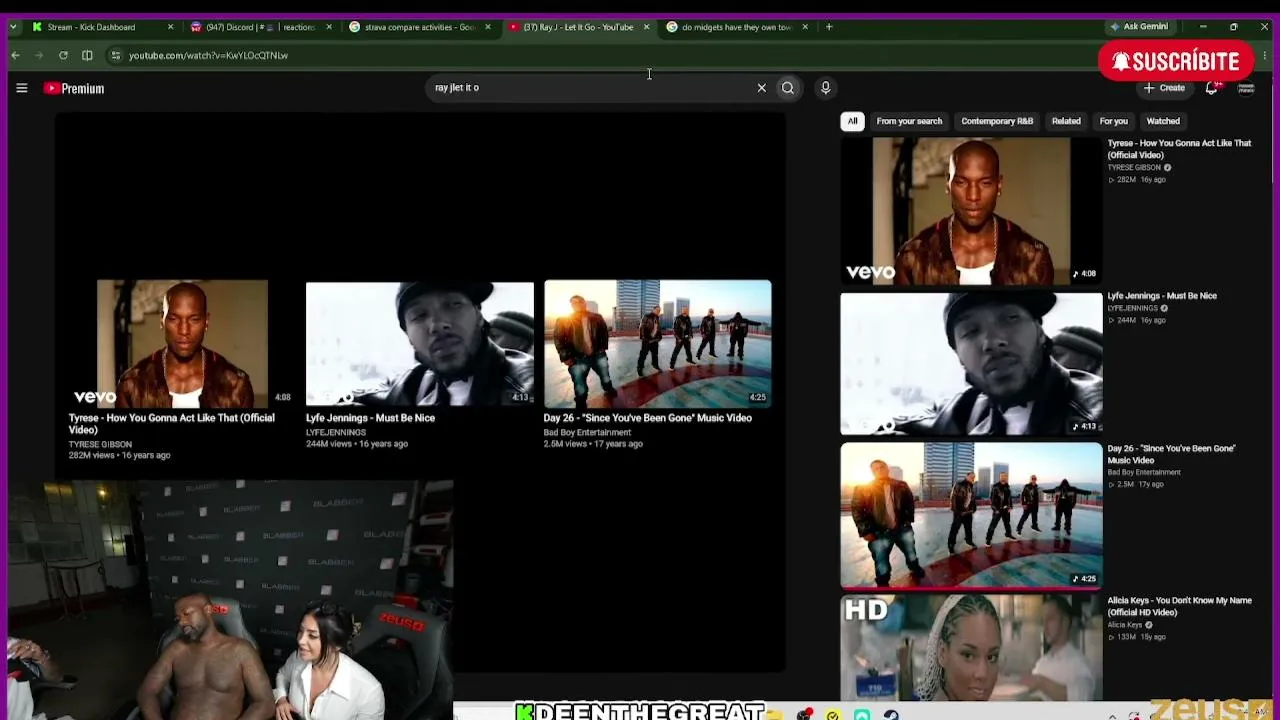Open the Steam icon in the taskbar
This screenshot has height=720, width=1280.
click(x=891, y=714)
